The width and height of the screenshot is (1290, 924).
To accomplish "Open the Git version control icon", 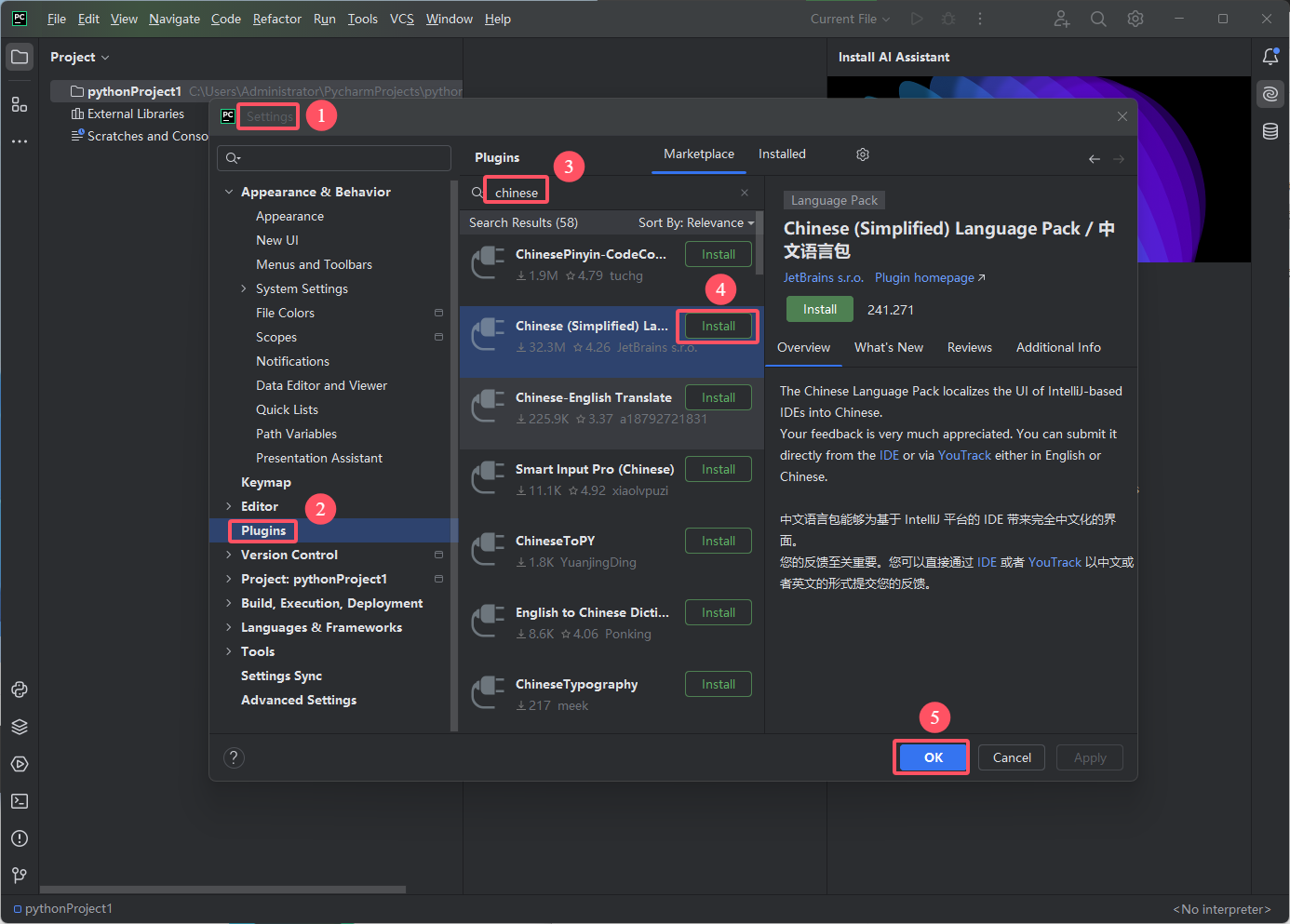I will [20, 876].
